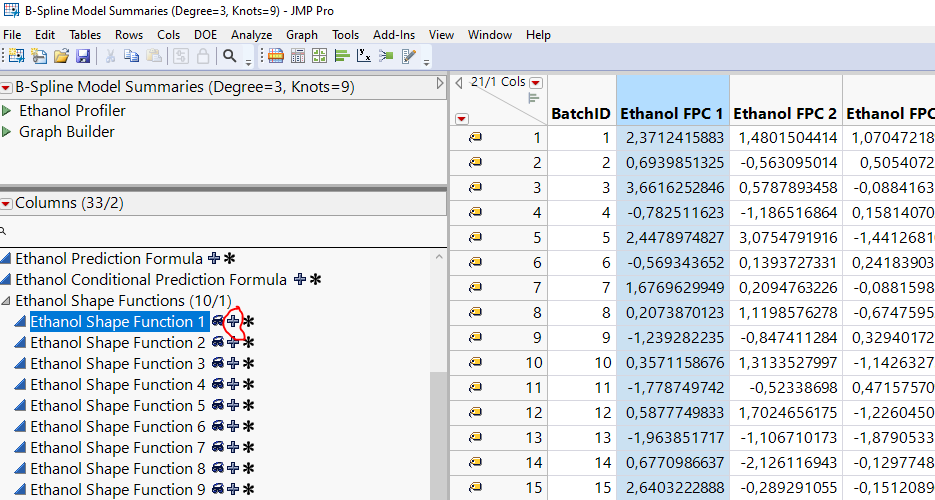Select Ethanol Shape Function 9 in the columns list
The image size is (935, 500).
pyautogui.click(x=117, y=490)
